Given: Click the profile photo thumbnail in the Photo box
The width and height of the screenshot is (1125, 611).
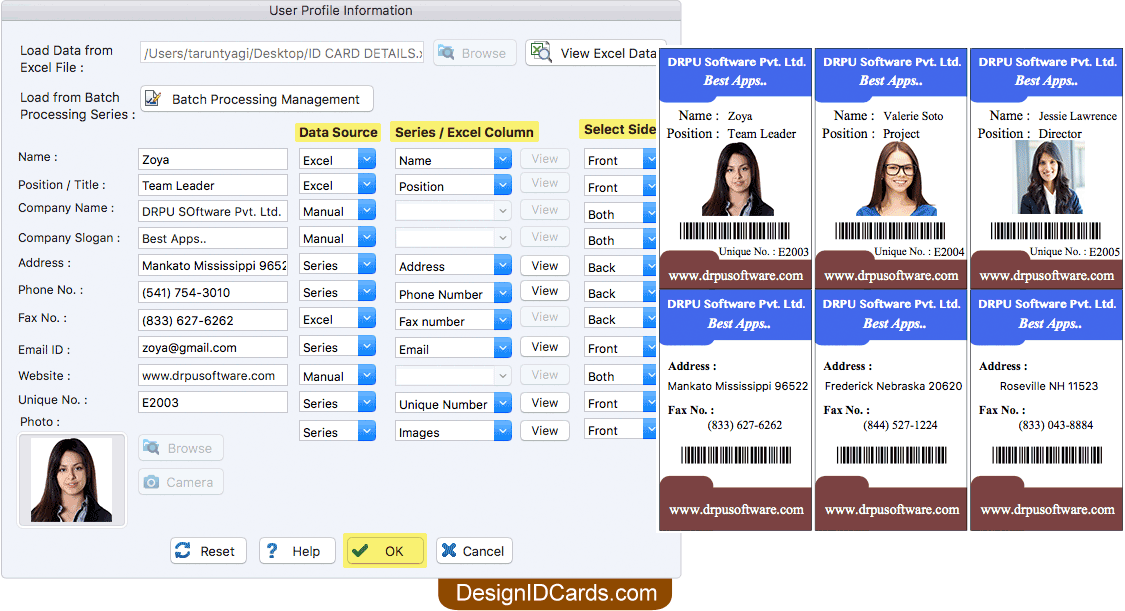Looking at the screenshot, I should [72, 479].
